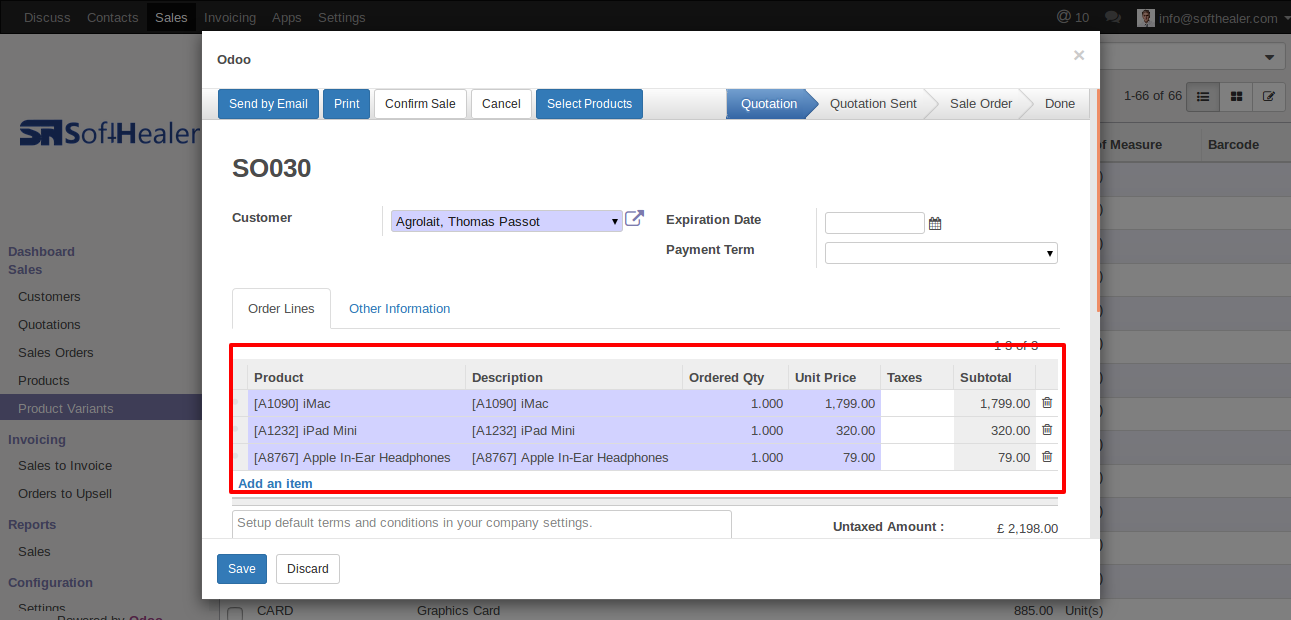The height and width of the screenshot is (620, 1291).
Task: Click the Expiration Date input field
Action: (x=874, y=223)
